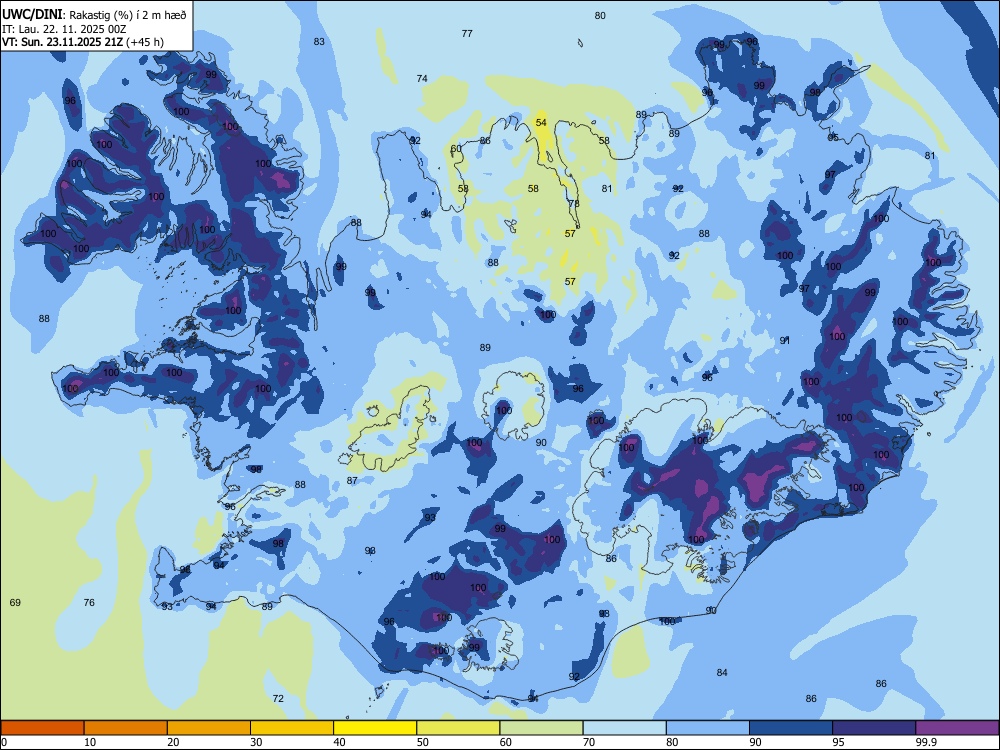
Task: Click the 'Rakastig (%) í 2 m hæð' label
Action: (x=126, y=15)
